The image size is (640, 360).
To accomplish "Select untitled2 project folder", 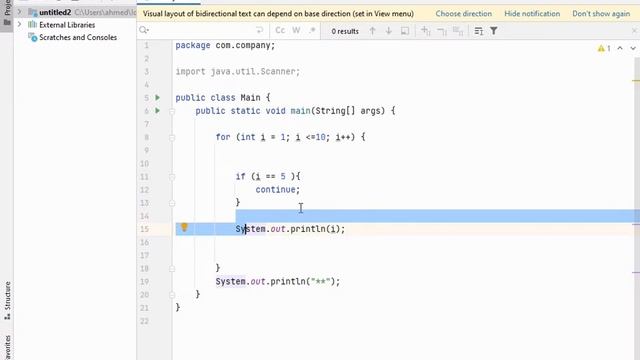I will [55, 12].
